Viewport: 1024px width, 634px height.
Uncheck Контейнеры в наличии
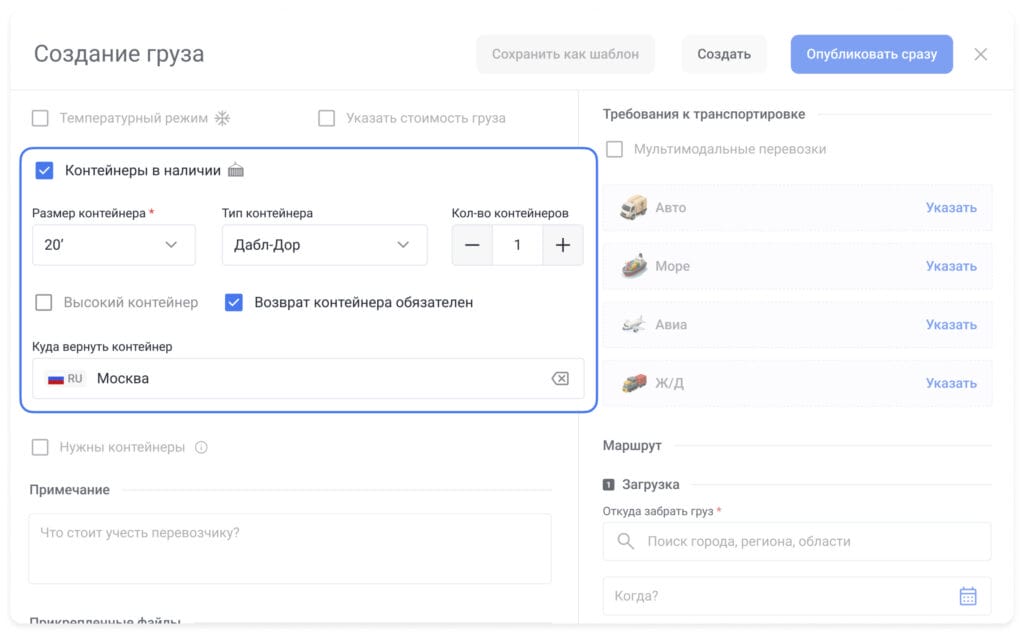point(44,170)
